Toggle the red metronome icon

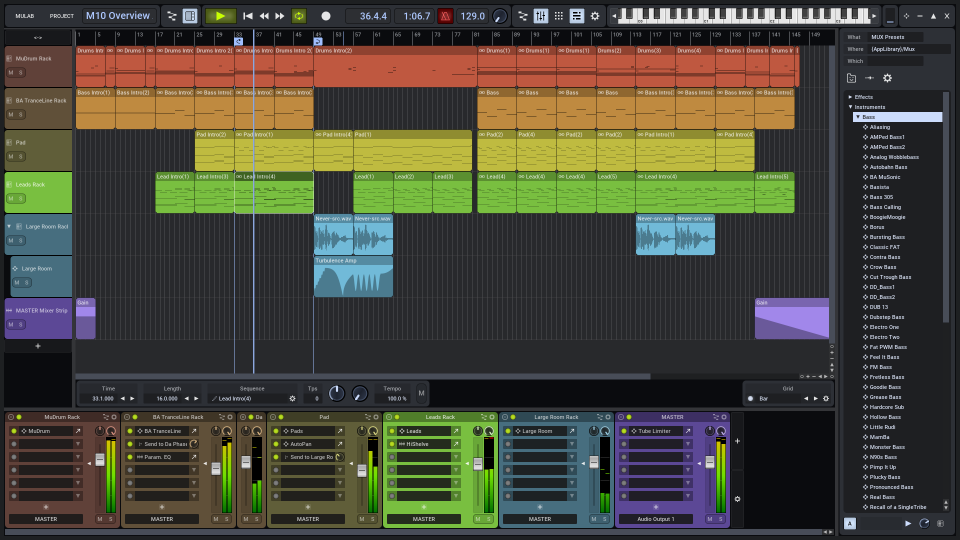pyautogui.click(x=445, y=16)
